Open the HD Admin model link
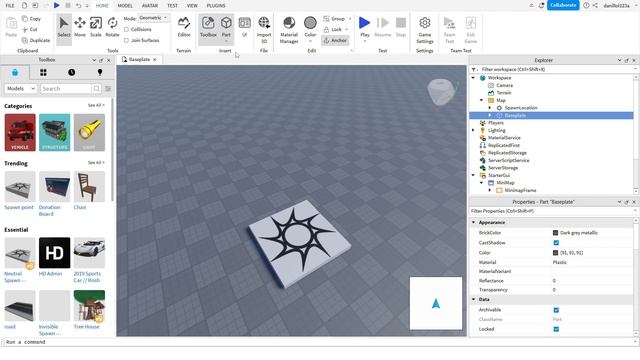The width and height of the screenshot is (640, 360). (x=50, y=274)
